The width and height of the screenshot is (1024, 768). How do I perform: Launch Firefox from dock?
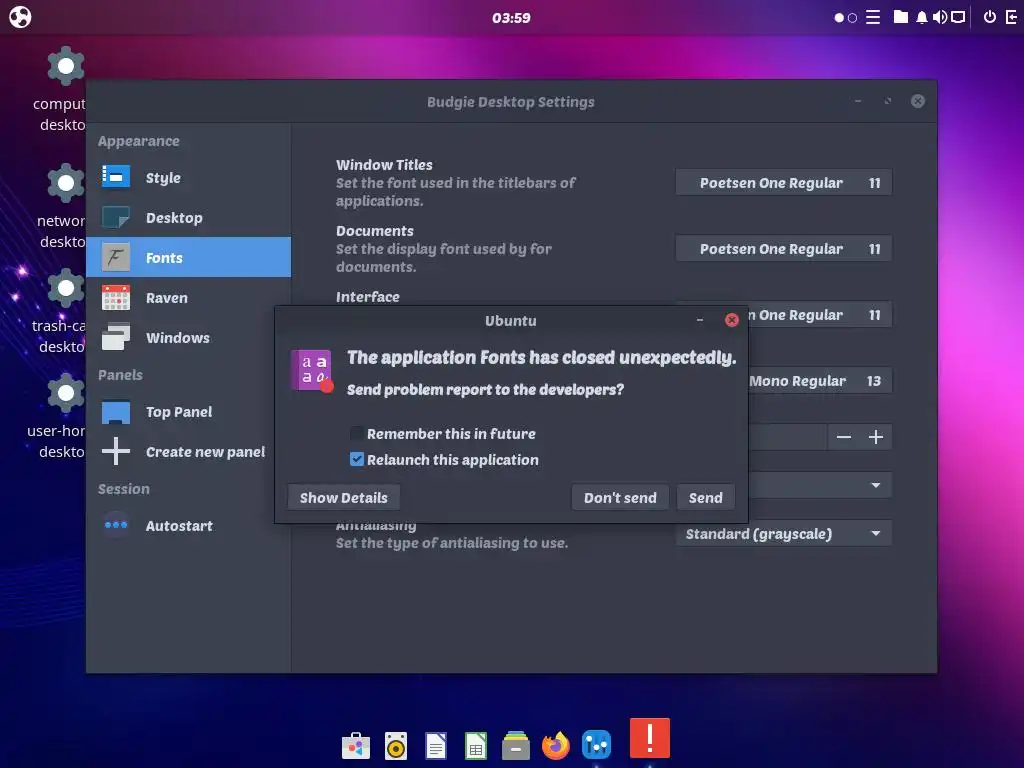(x=556, y=746)
